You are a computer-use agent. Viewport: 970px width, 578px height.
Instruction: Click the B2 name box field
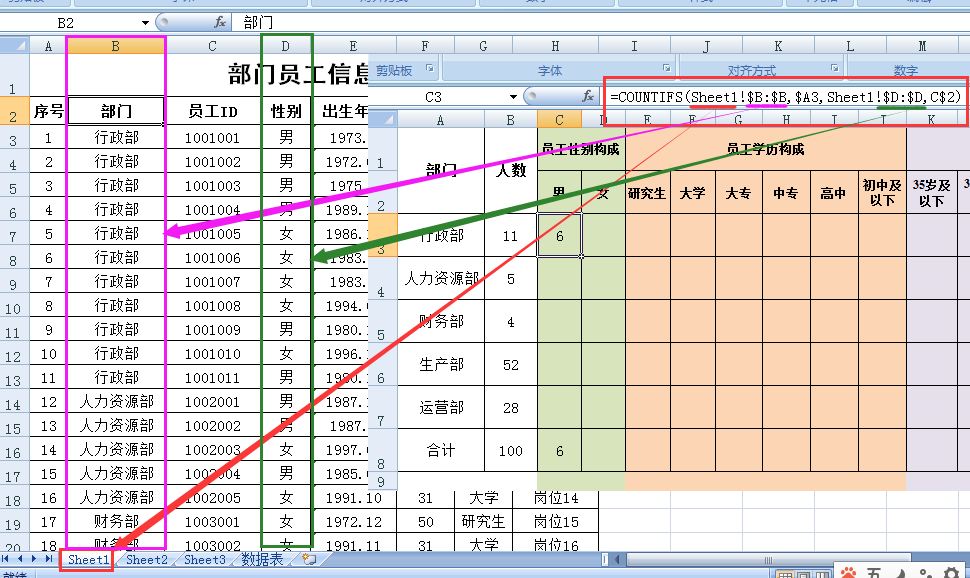[69, 23]
